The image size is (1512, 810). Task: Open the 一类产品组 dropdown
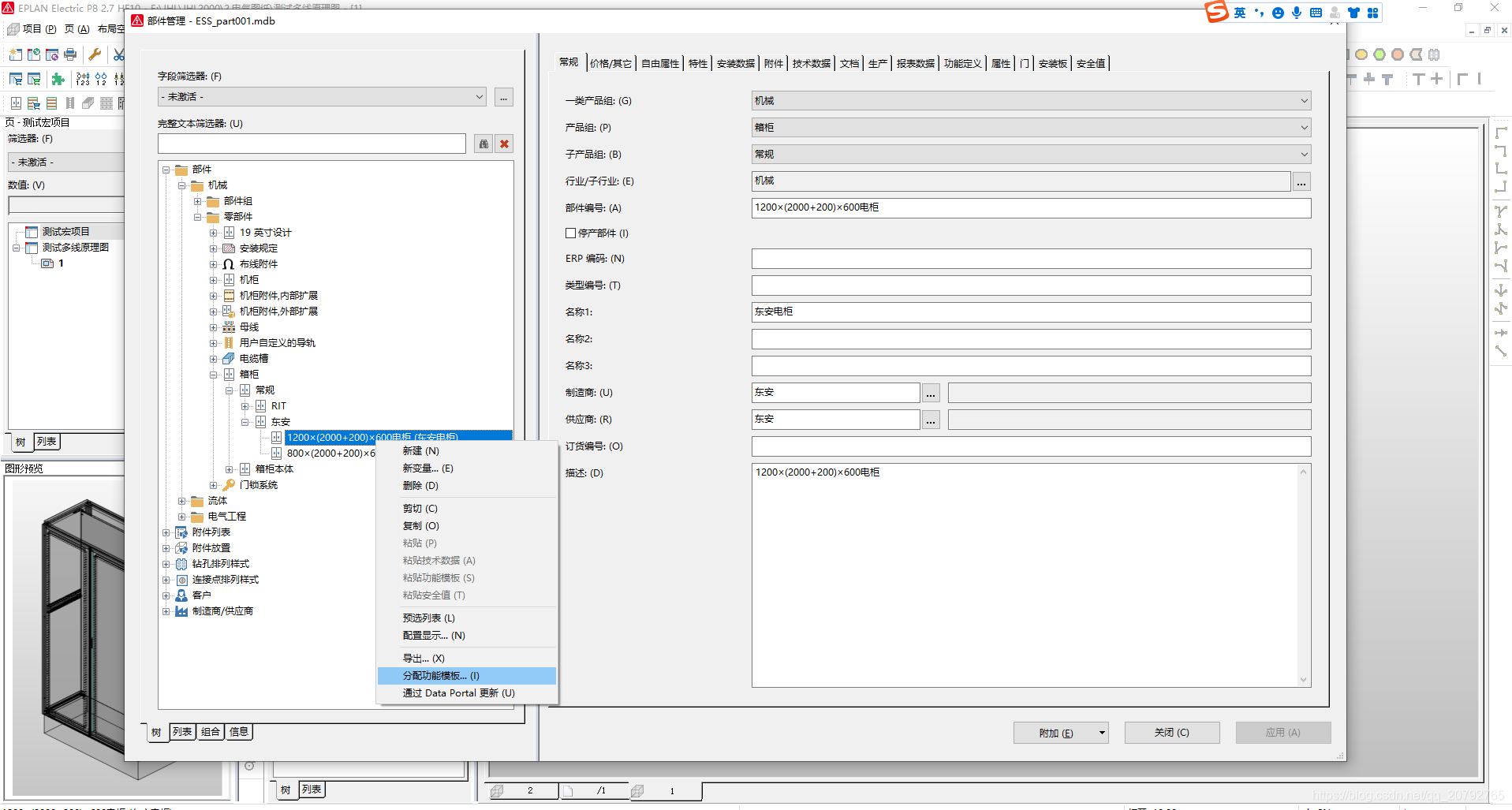[x=1304, y=101]
